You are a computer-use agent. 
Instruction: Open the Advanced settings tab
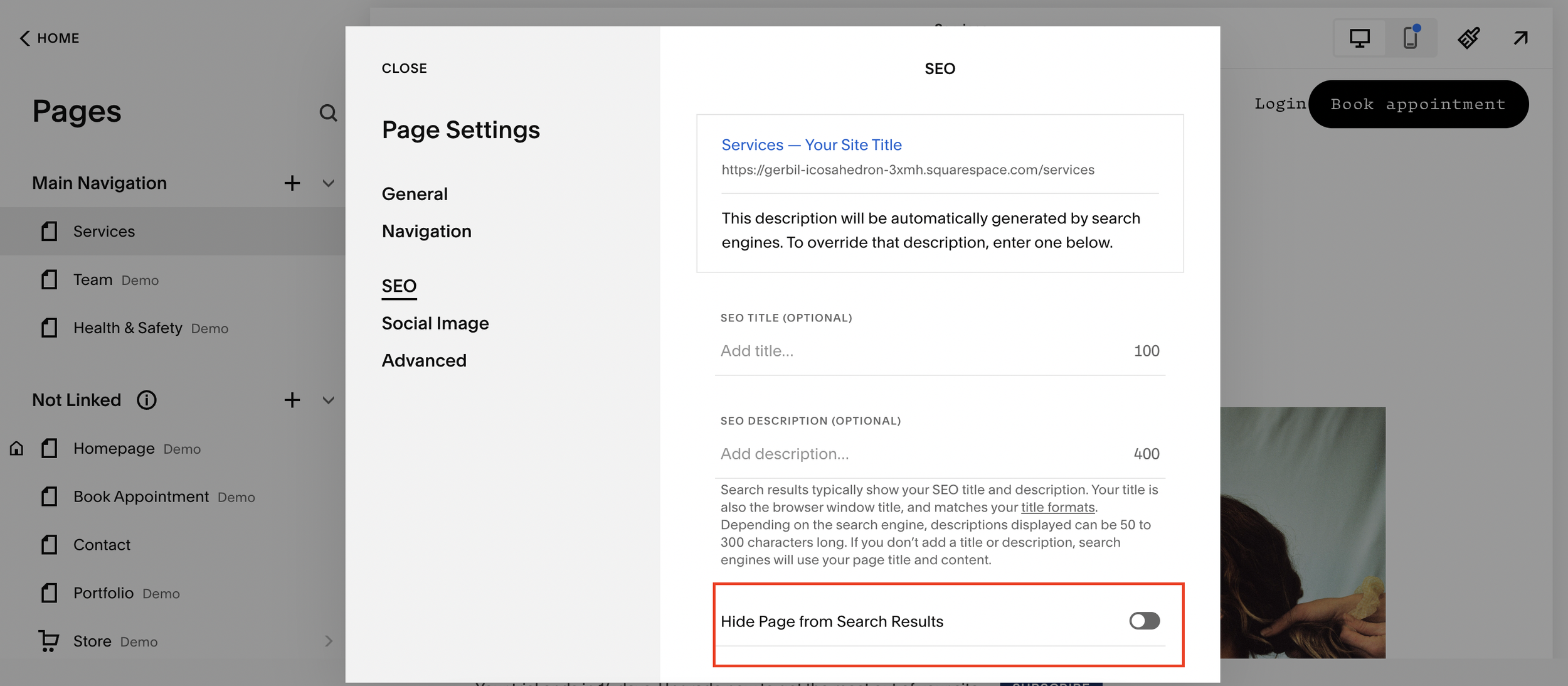(x=424, y=360)
